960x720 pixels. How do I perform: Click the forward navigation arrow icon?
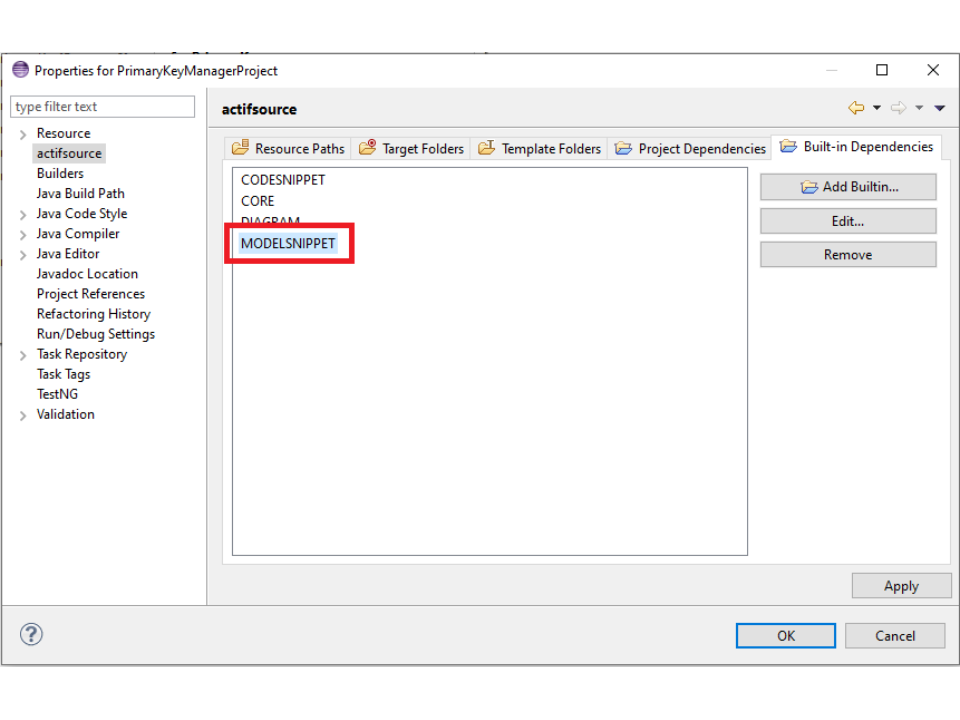pos(897,108)
